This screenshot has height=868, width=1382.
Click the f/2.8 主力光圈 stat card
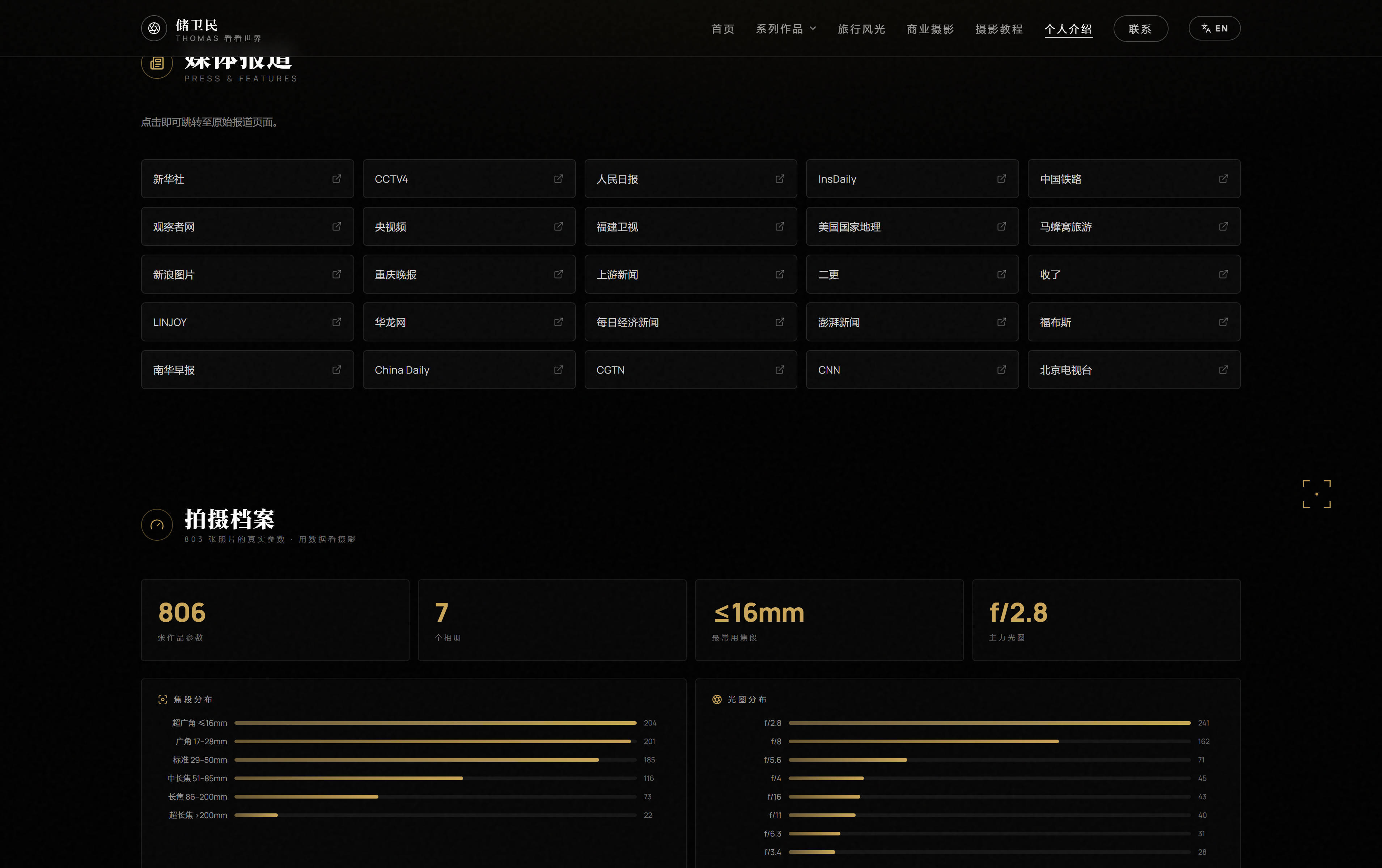coord(1107,620)
